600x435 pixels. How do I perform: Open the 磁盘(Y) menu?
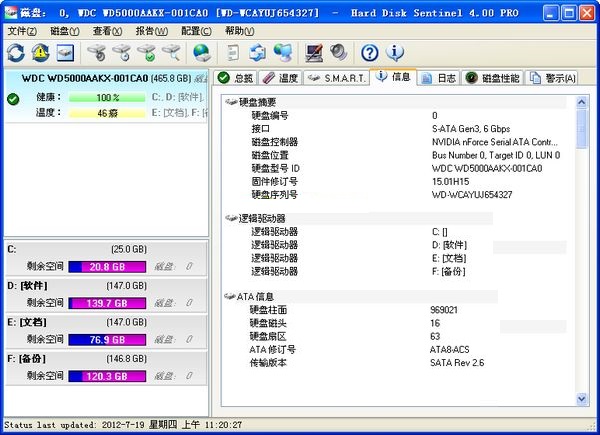pos(65,31)
